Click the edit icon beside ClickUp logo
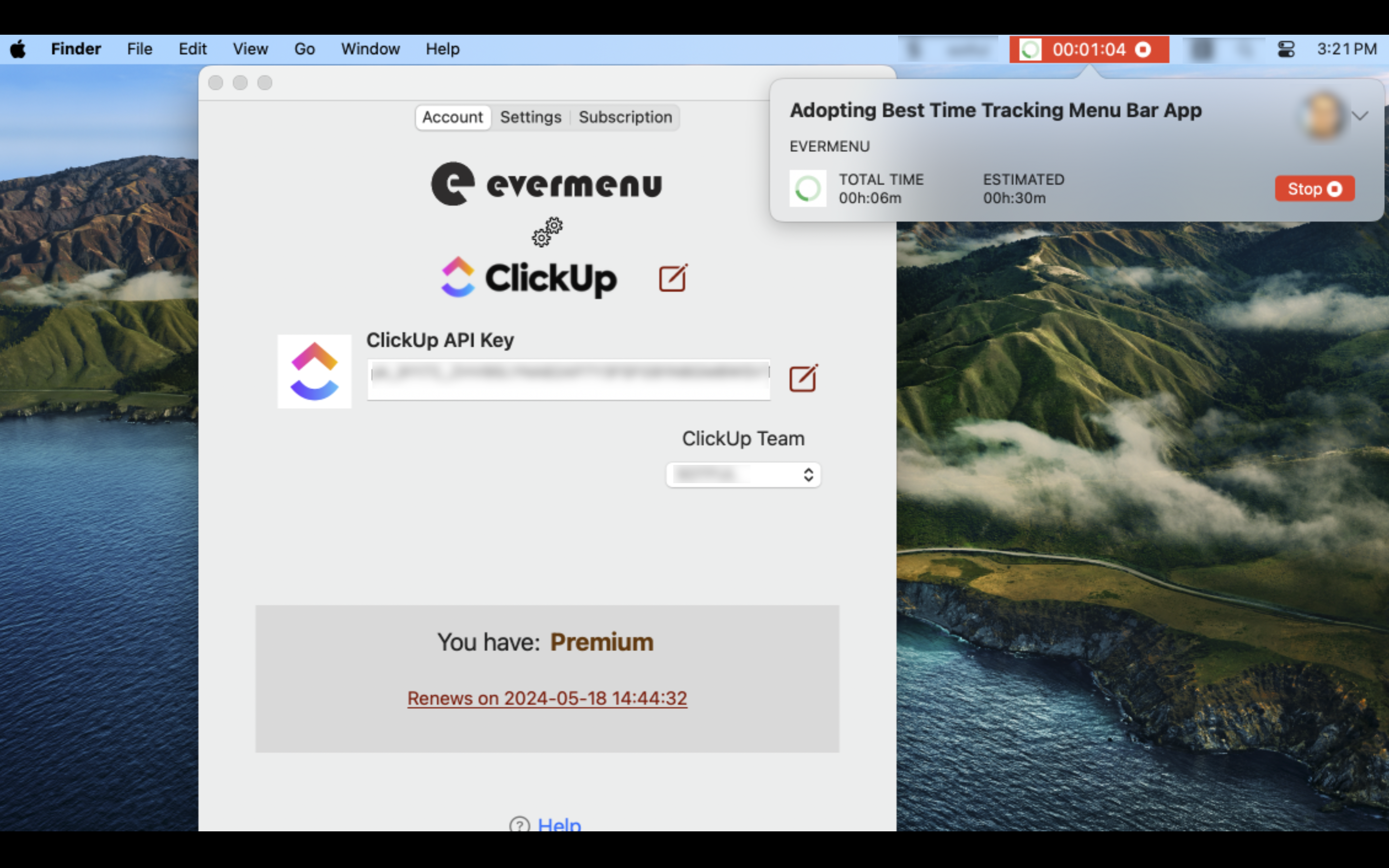The height and width of the screenshot is (868, 1389). tap(672, 277)
